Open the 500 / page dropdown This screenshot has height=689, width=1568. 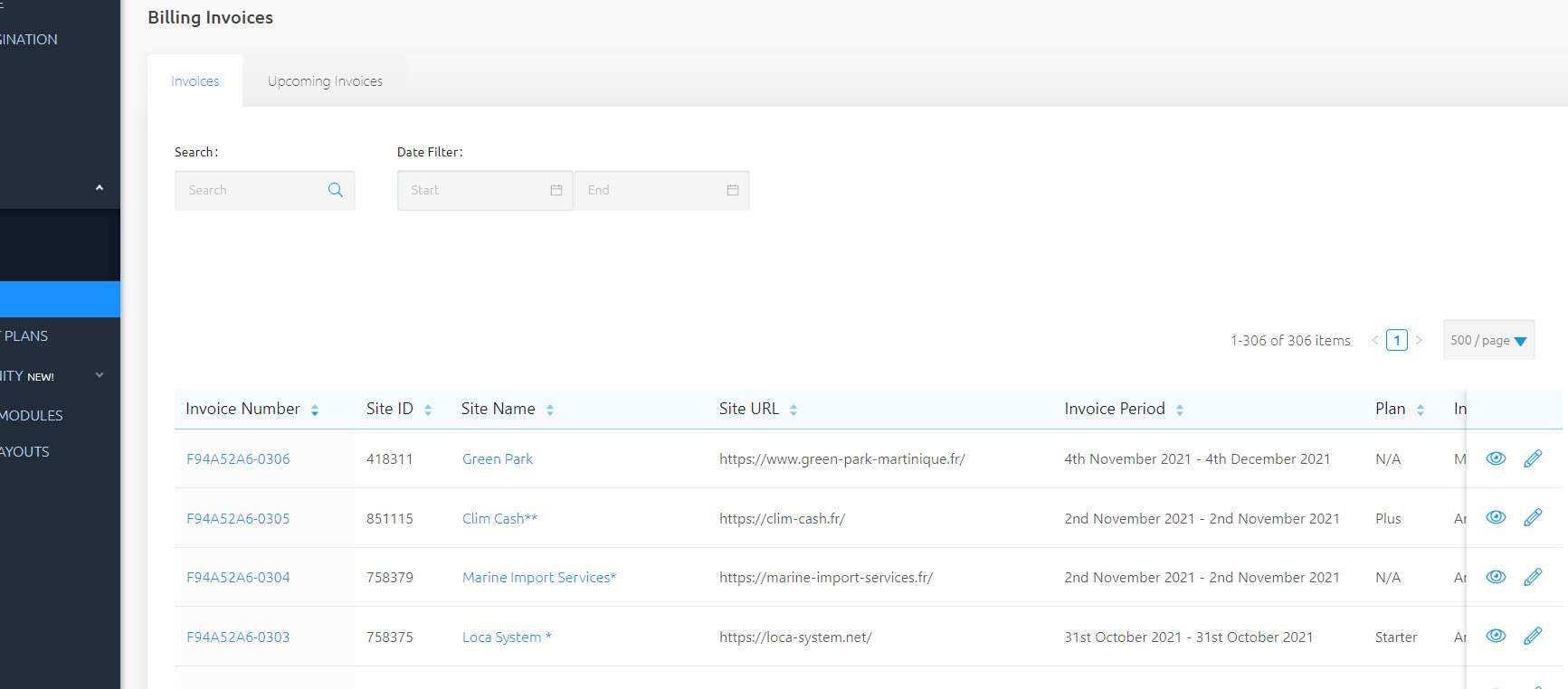tap(1488, 340)
